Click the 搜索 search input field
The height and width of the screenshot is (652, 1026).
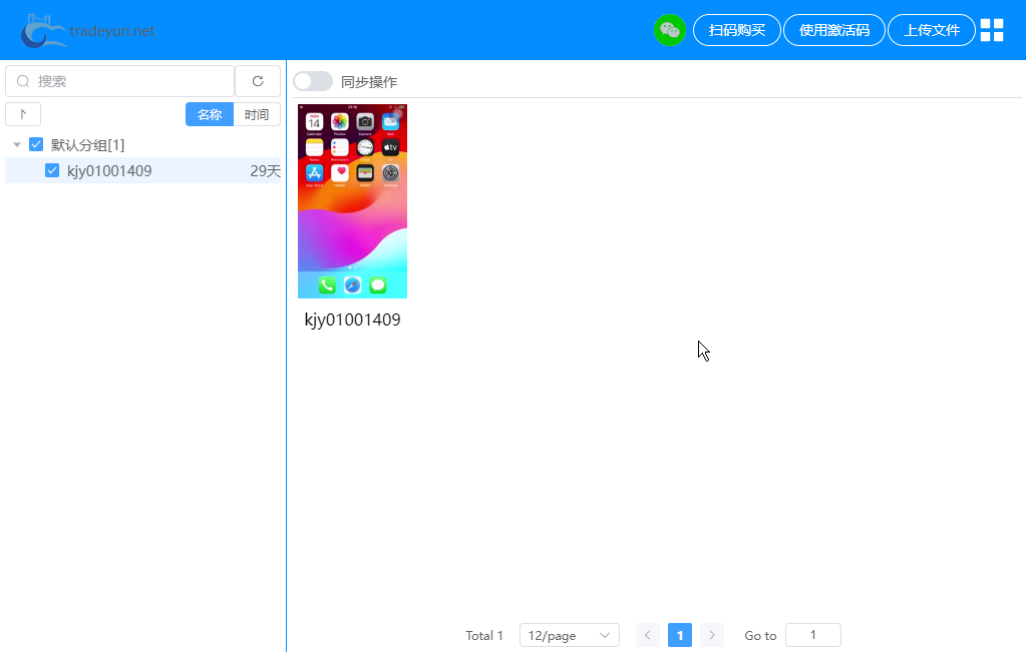pos(130,81)
